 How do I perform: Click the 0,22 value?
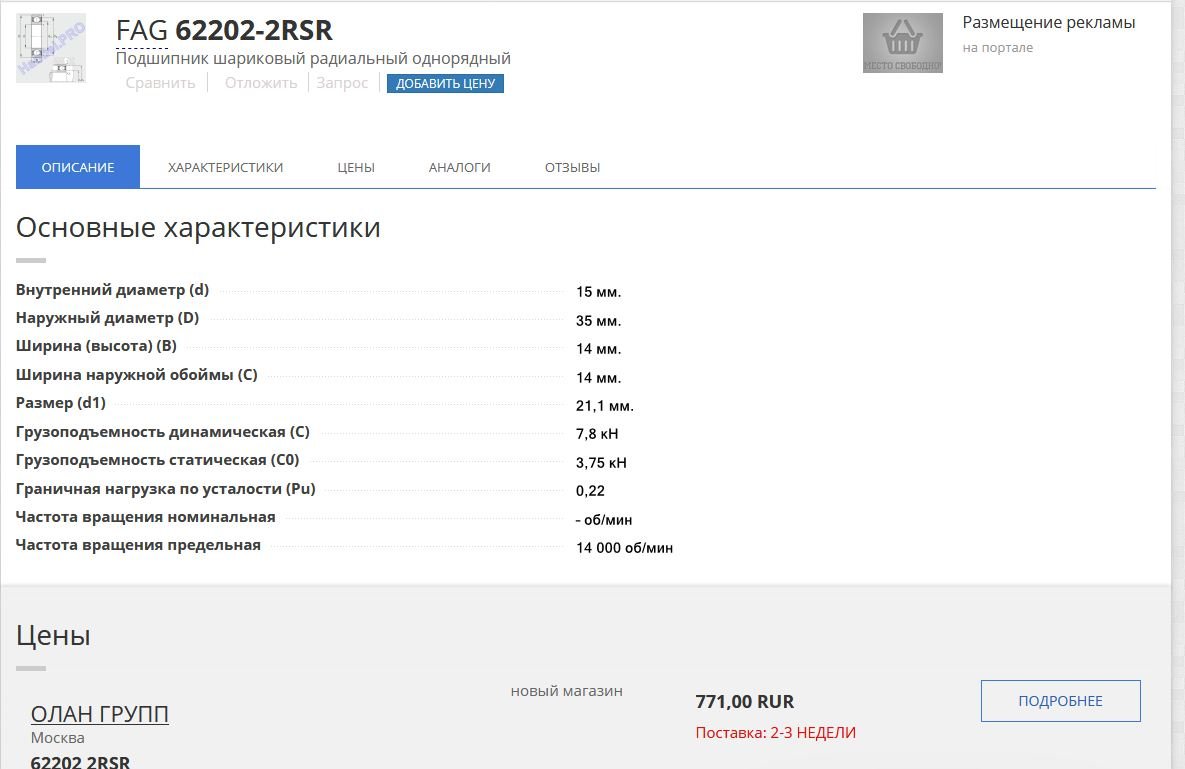[590, 491]
